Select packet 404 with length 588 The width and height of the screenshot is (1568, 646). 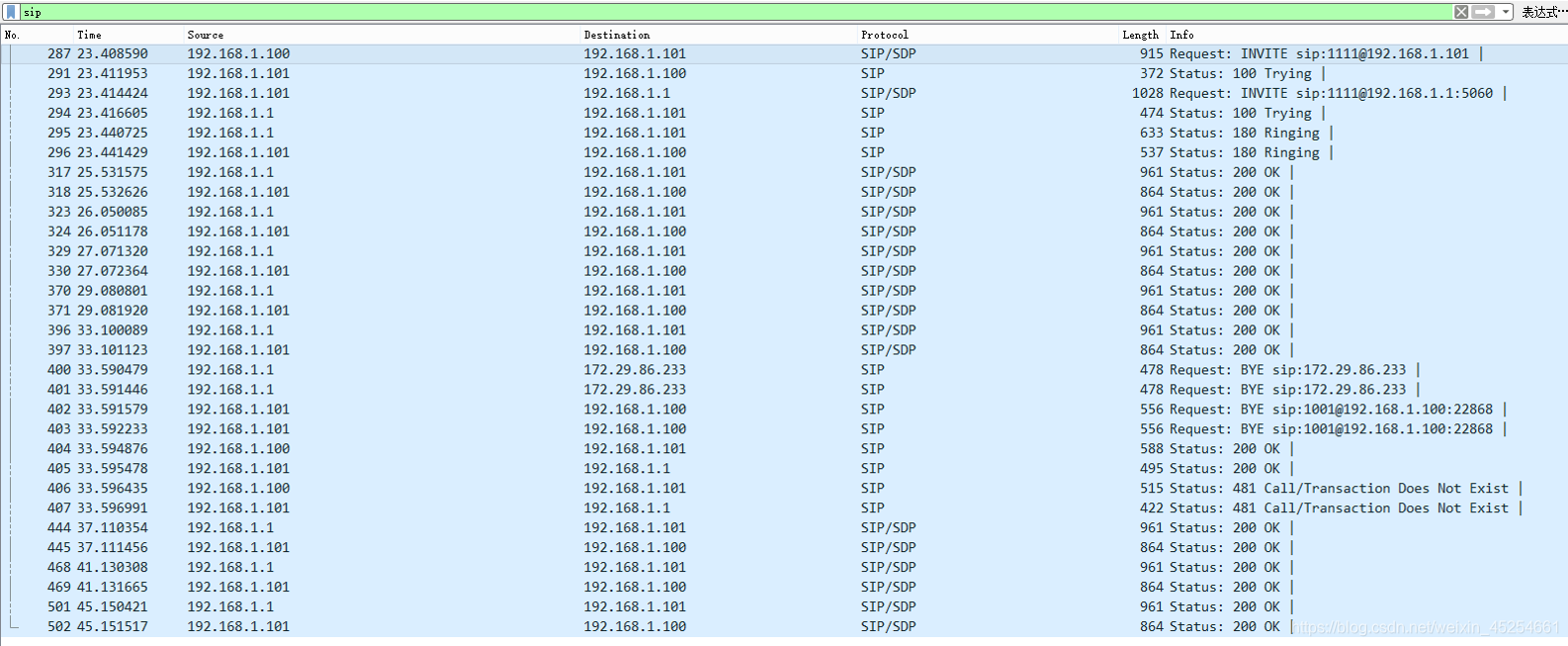click(x=784, y=449)
